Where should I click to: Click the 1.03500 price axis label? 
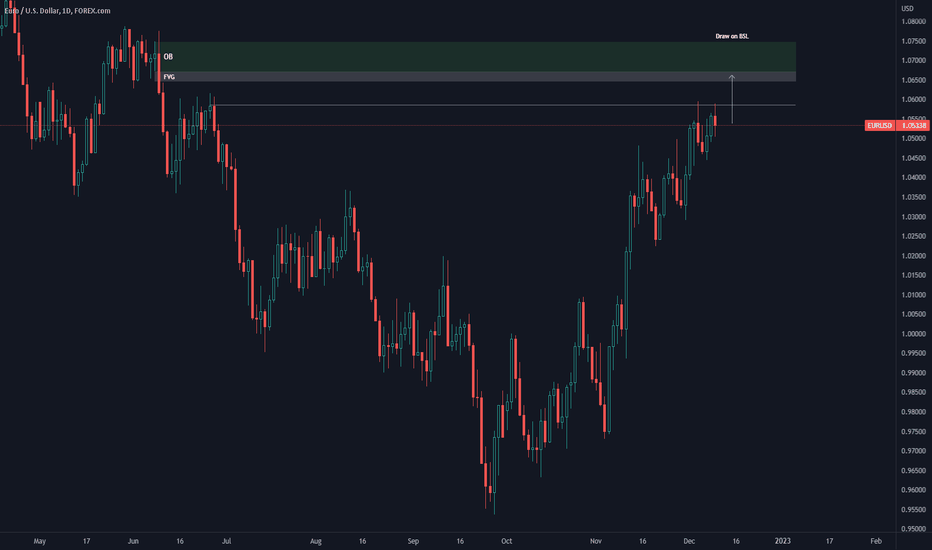tap(914, 197)
